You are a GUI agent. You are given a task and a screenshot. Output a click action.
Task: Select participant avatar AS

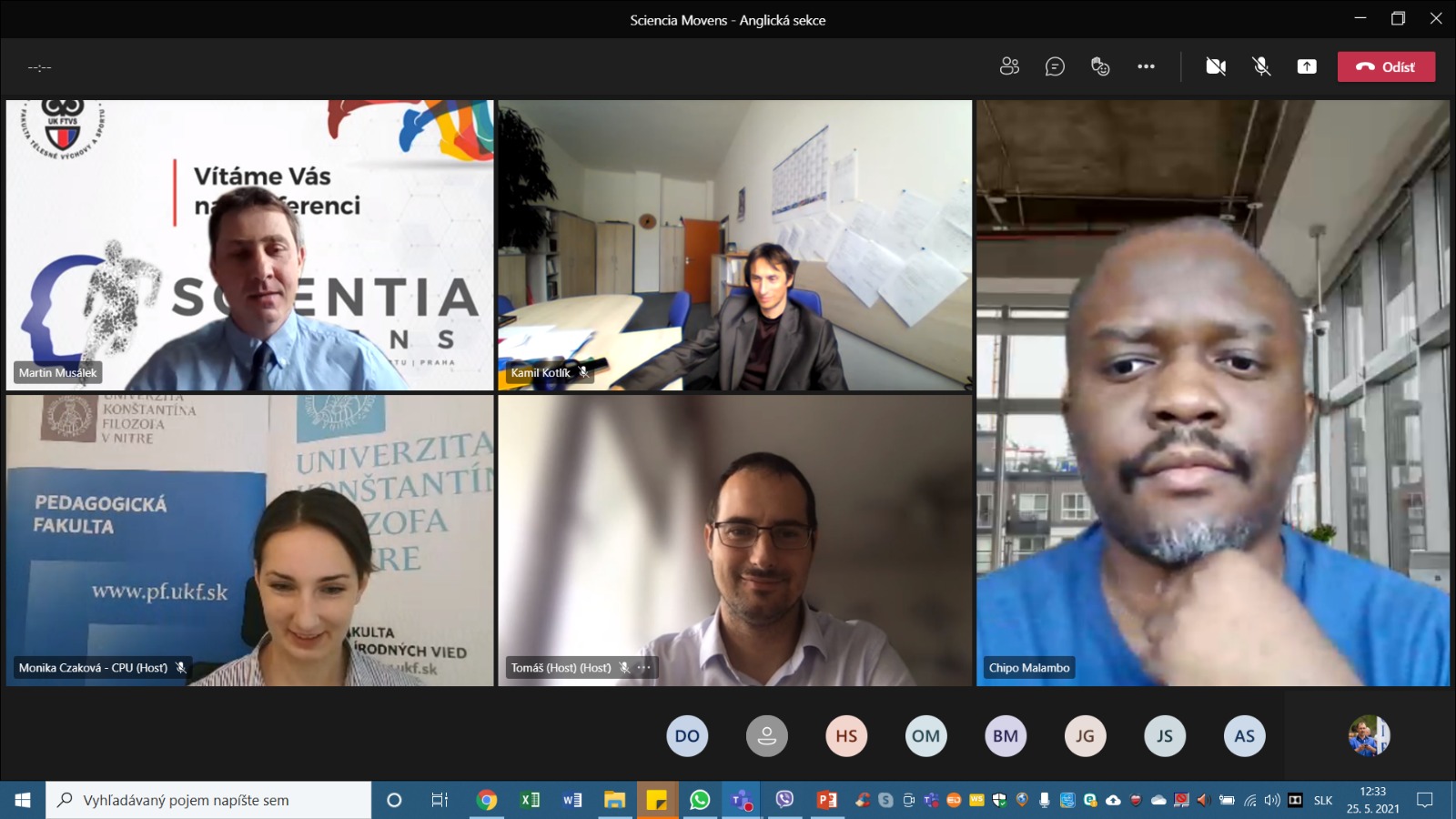click(1245, 736)
